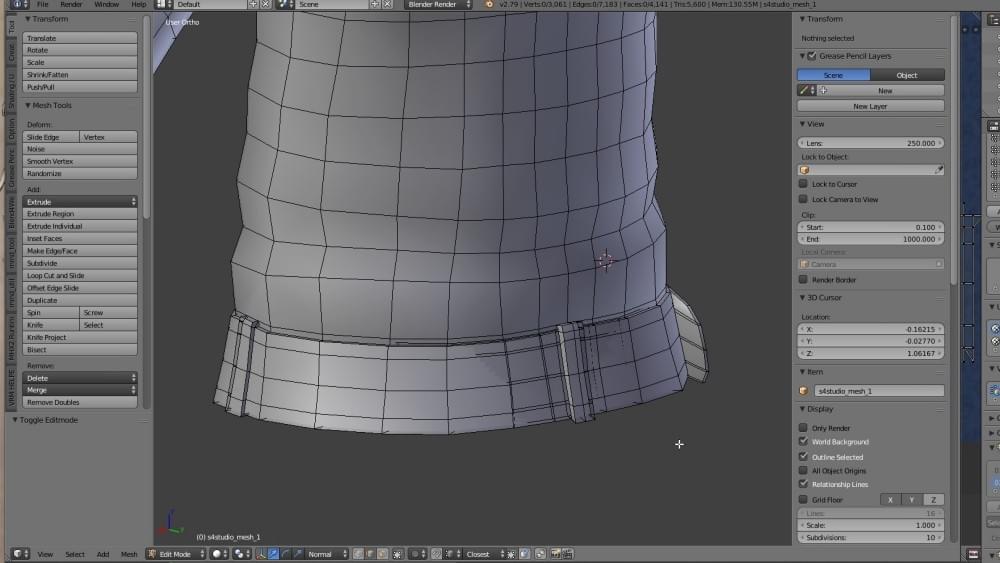Add a new scene with plus icon
Viewport: 1000px width, 563px height.
(375, 4)
